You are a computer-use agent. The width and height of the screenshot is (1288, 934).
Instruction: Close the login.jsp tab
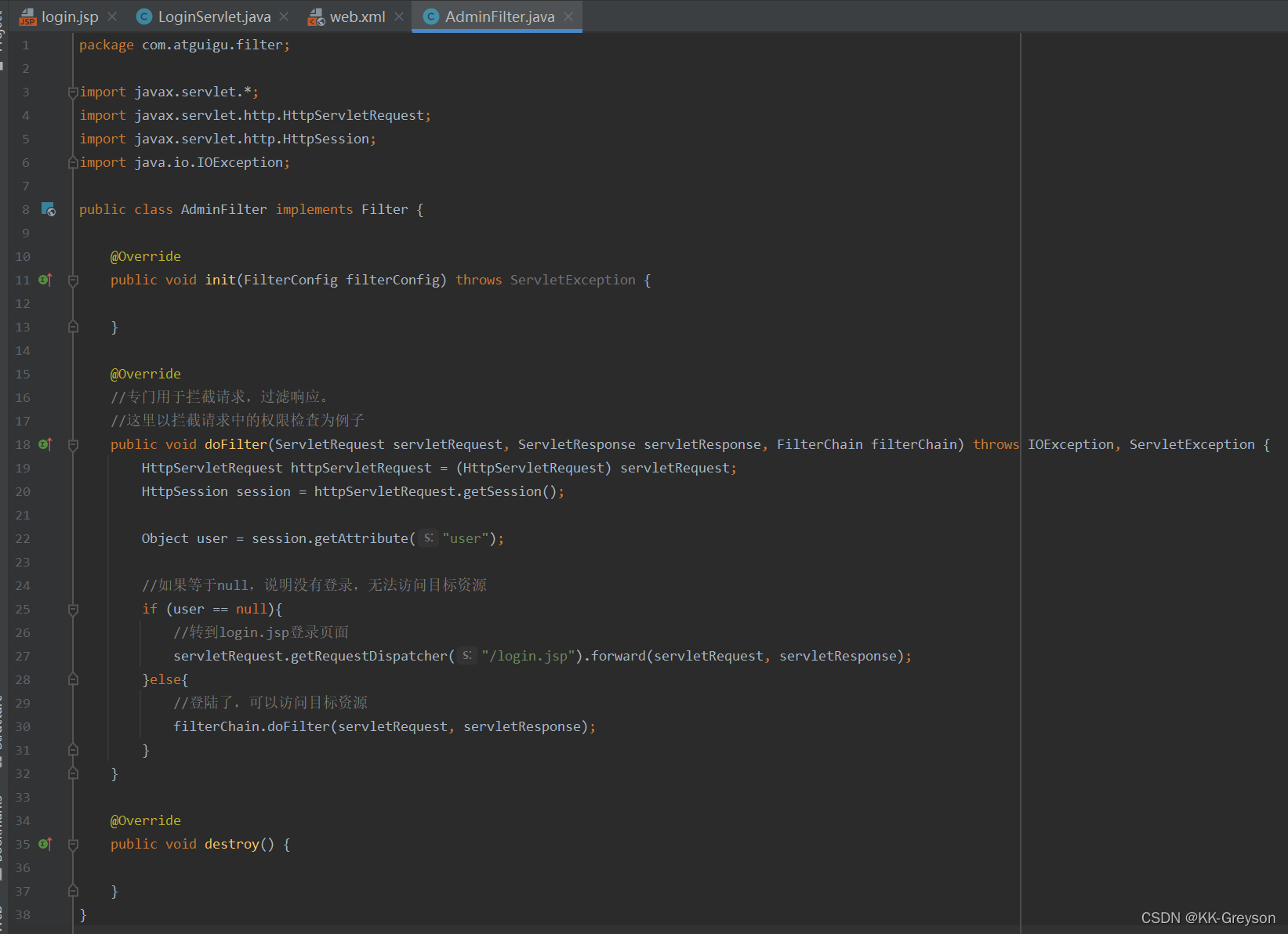point(112,16)
